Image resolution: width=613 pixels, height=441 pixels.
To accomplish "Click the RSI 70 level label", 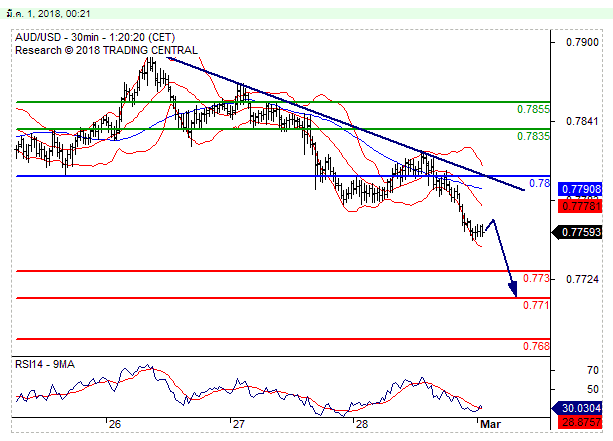I will [x=593, y=370].
